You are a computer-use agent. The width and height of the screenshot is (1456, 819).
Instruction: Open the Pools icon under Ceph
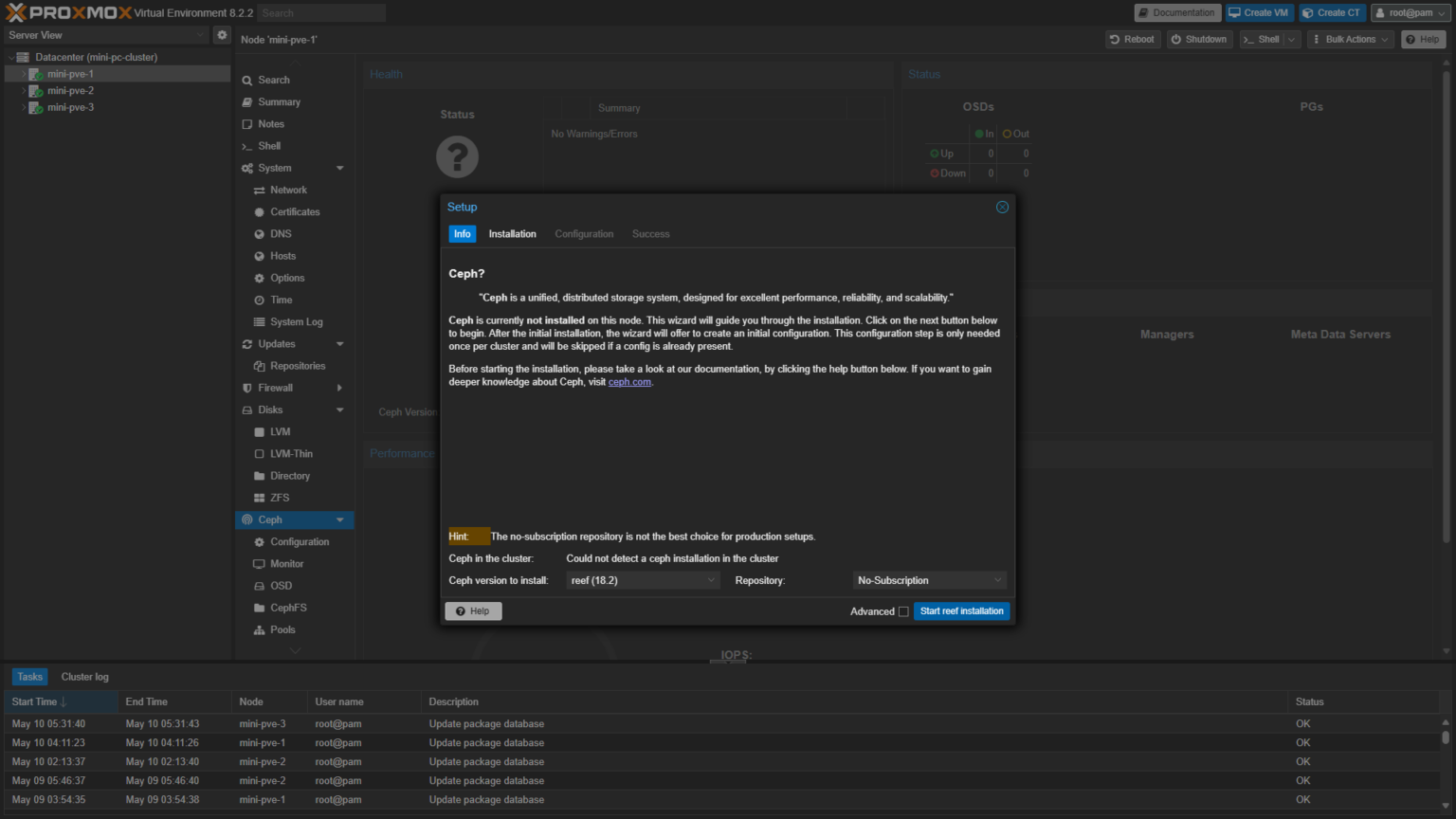261,629
